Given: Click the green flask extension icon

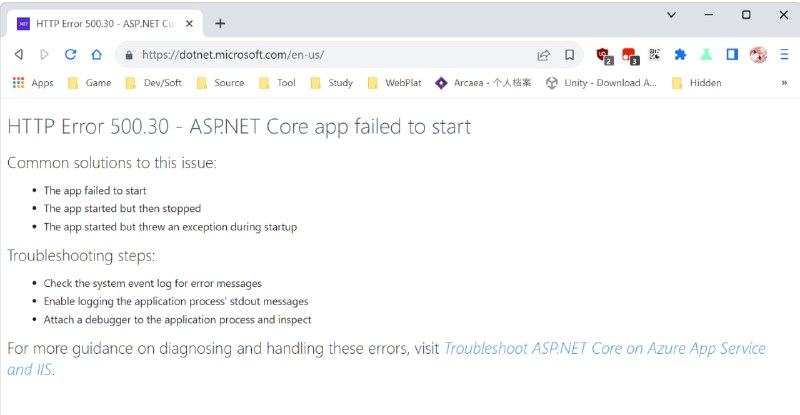Looking at the screenshot, I should click(x=706, y=54).
